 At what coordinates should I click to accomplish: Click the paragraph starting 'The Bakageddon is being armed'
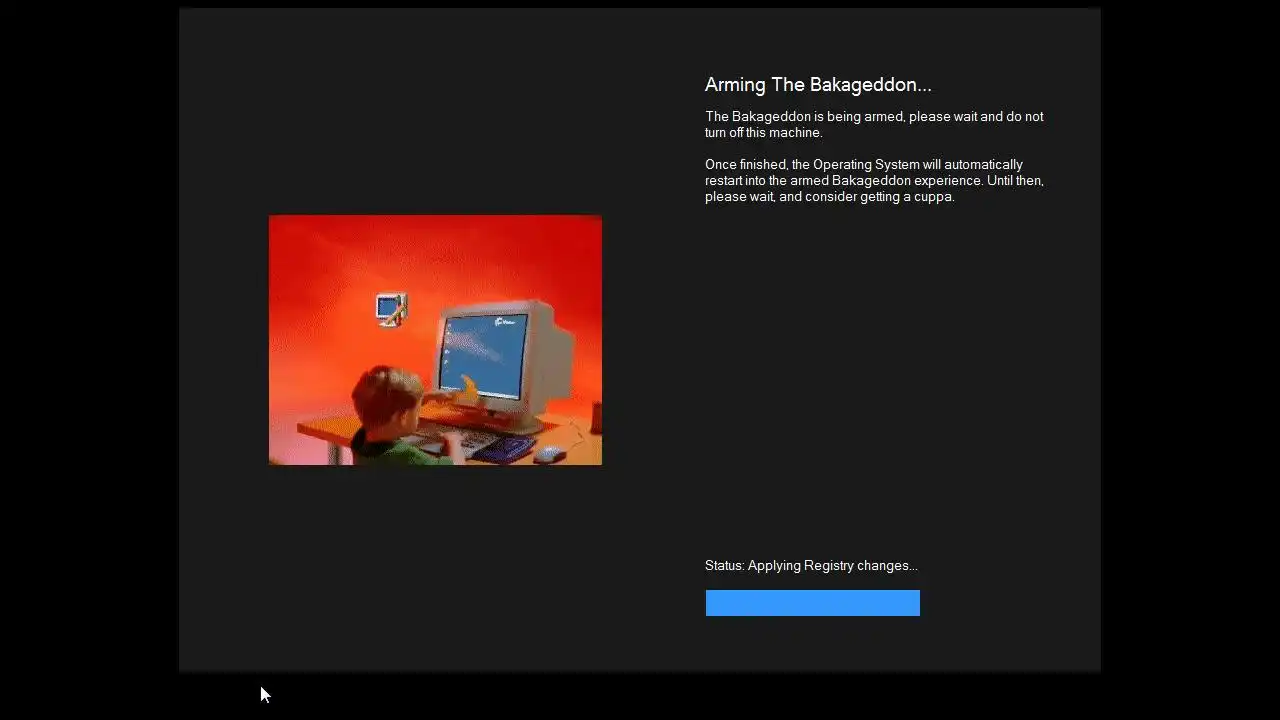pyautogui.click(x=874, y=124)
